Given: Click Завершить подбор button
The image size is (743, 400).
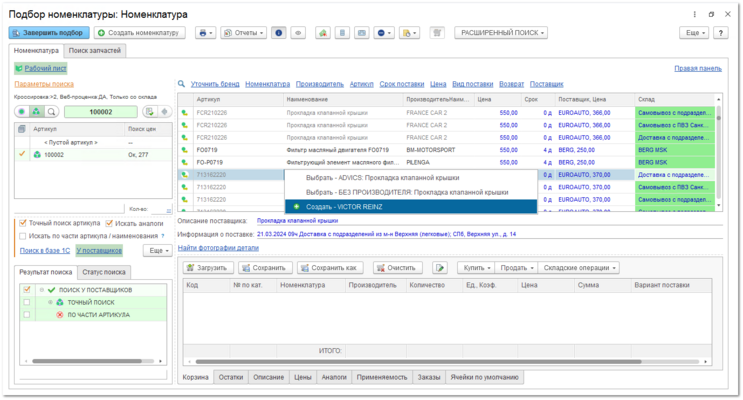Looking at the screenshot, I should pyautogui.click(x=49, y=33).
